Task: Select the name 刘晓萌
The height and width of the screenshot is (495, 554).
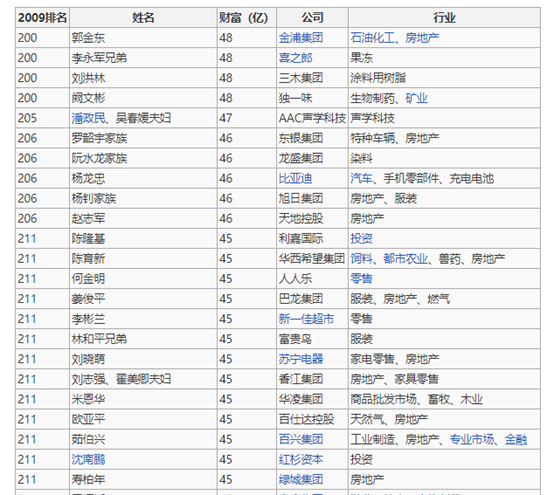Action: pyautogui.click(x=88, y=359)
